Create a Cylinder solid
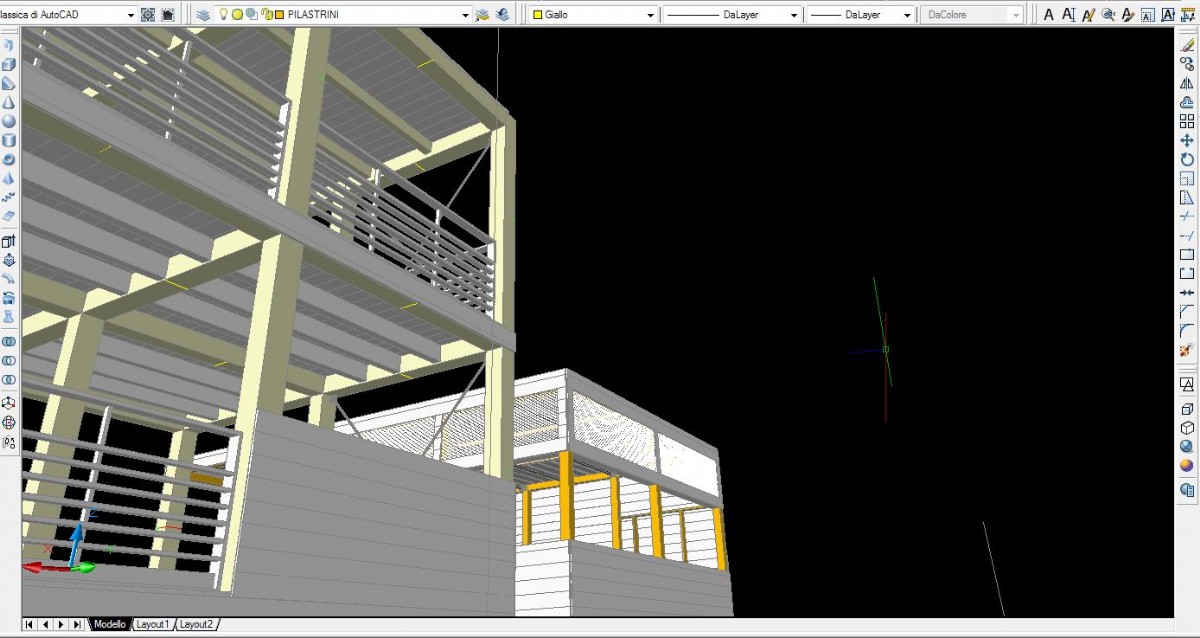 pyautogui.click(x=9, y=140)
